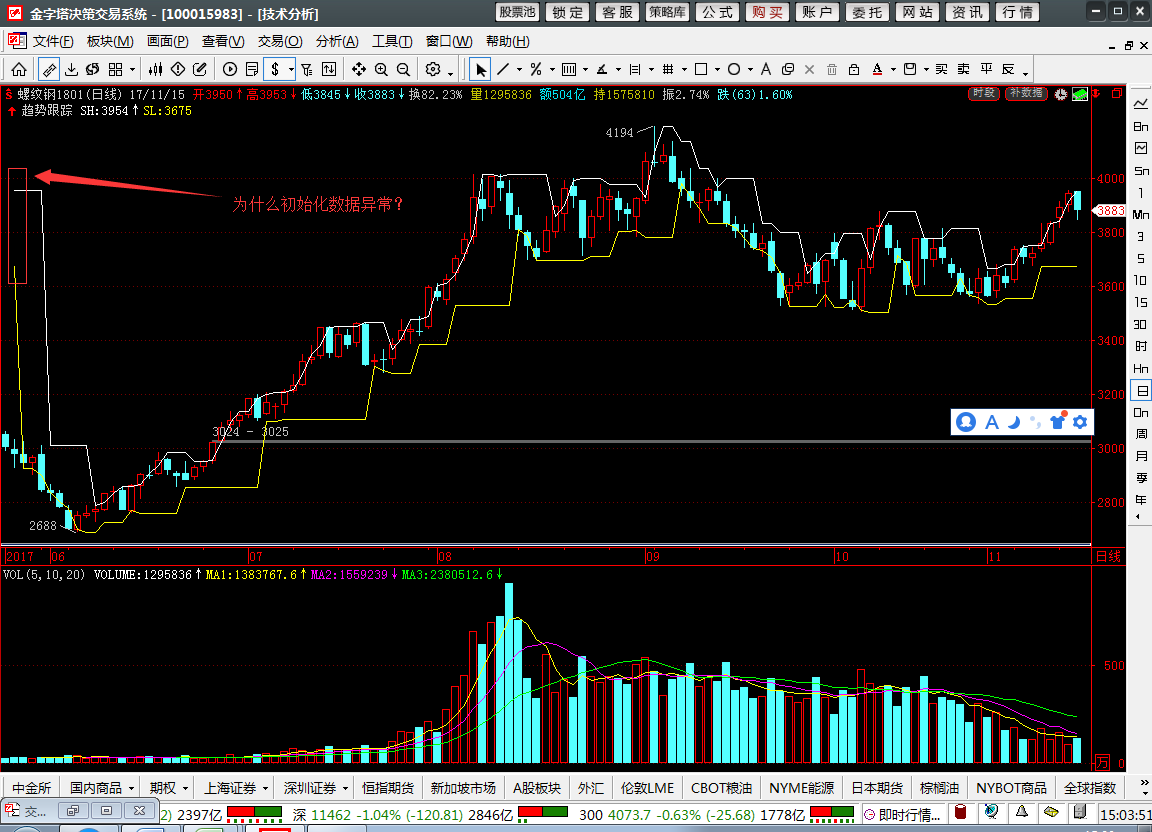Image resolution: width=1152 pixels, height=832 pixels.
Task: Open the 板块(M) menu
Action: 110,41
